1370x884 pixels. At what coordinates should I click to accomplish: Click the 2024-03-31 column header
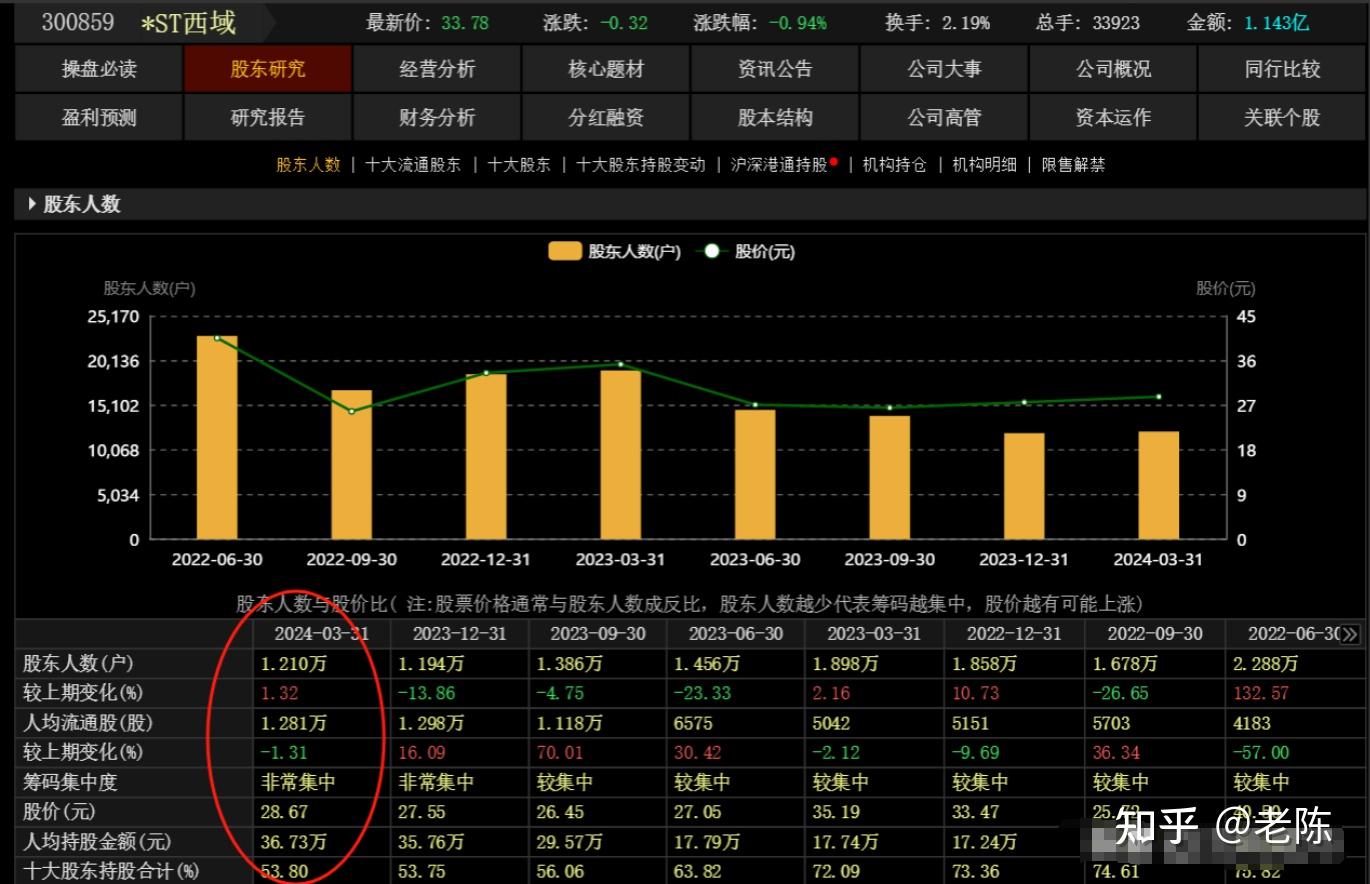[x=322, y=633]
